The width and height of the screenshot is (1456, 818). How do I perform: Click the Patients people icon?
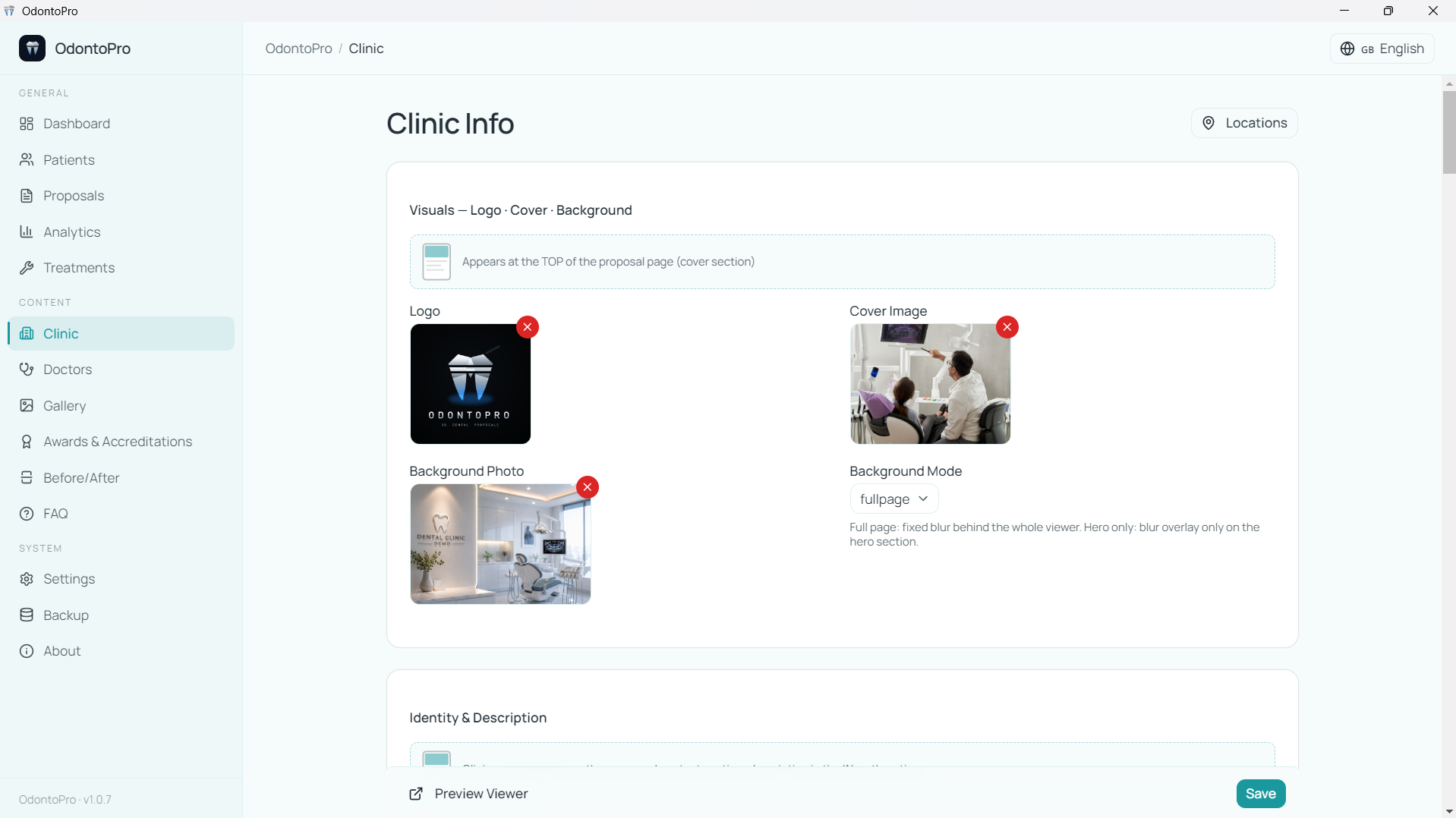click(x=27, y=160)
